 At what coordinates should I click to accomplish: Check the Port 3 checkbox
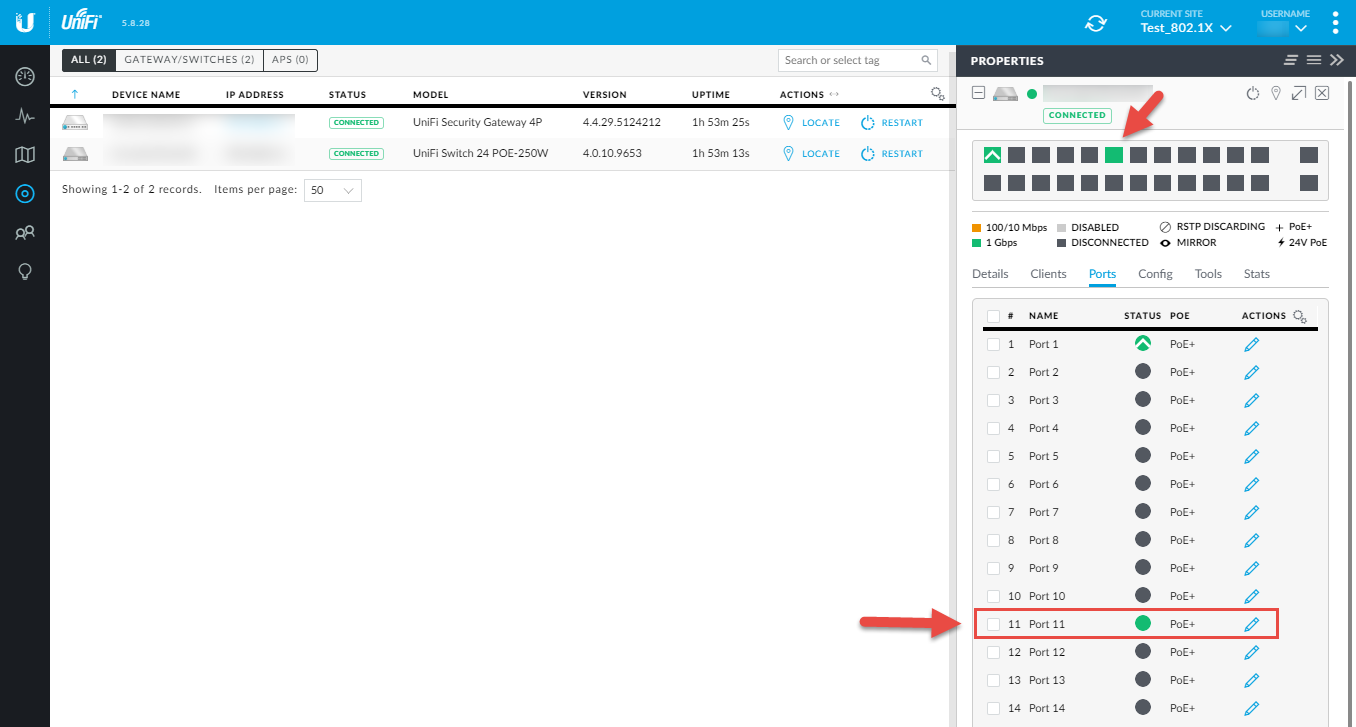tap(993, 400)
